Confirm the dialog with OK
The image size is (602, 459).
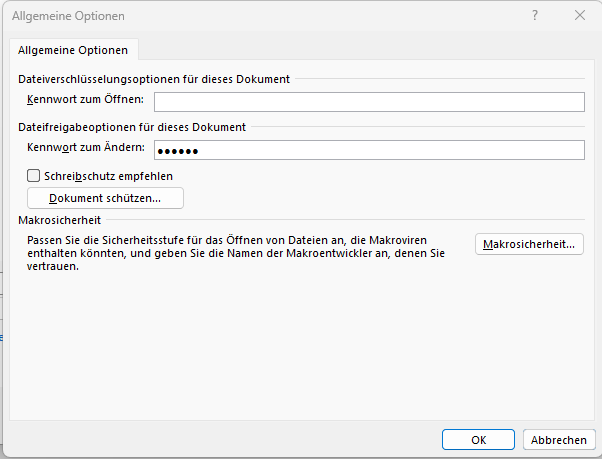click(479, 439)
